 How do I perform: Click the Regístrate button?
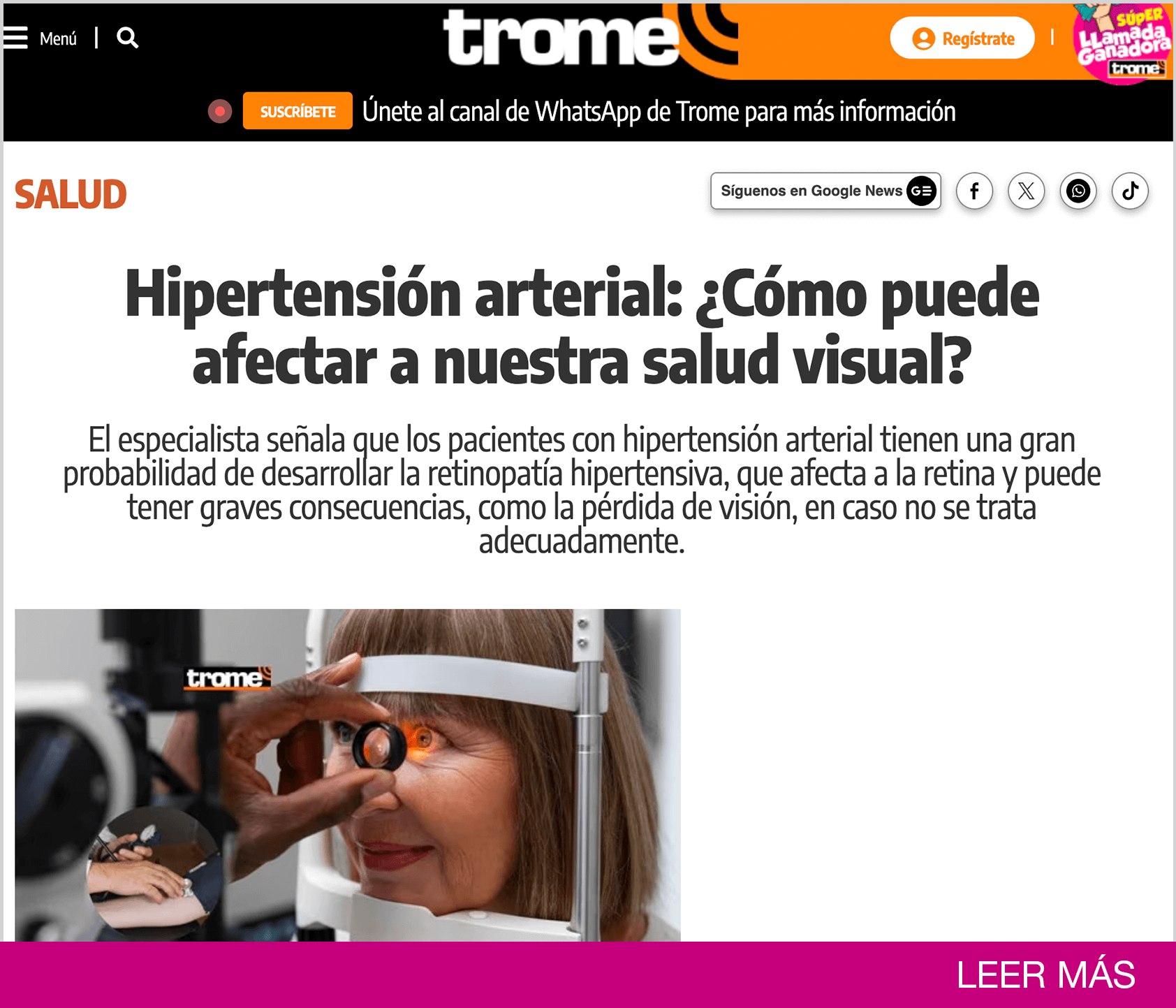pos(962,38)
